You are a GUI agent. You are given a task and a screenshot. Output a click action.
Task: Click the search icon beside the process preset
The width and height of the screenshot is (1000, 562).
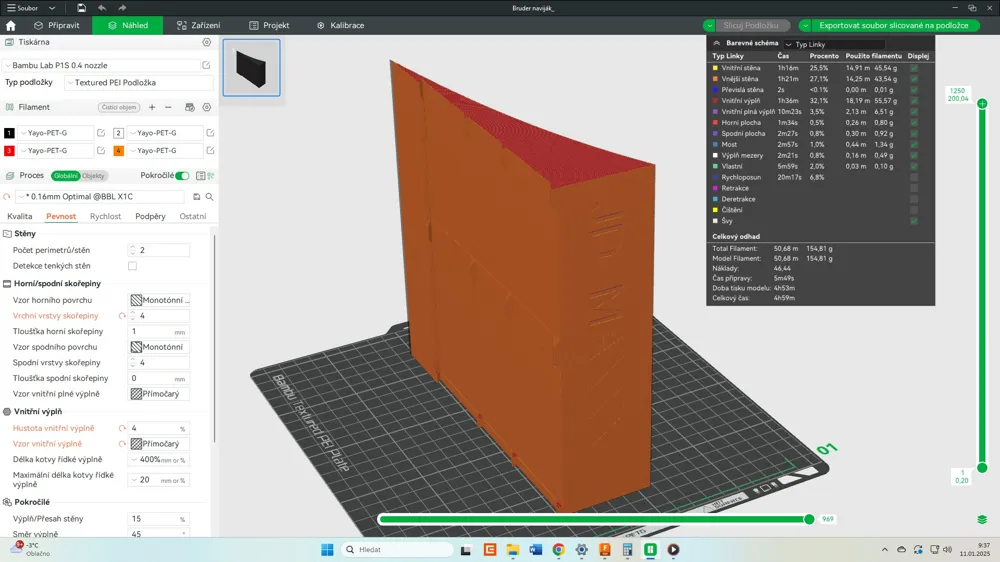[209, 197]
